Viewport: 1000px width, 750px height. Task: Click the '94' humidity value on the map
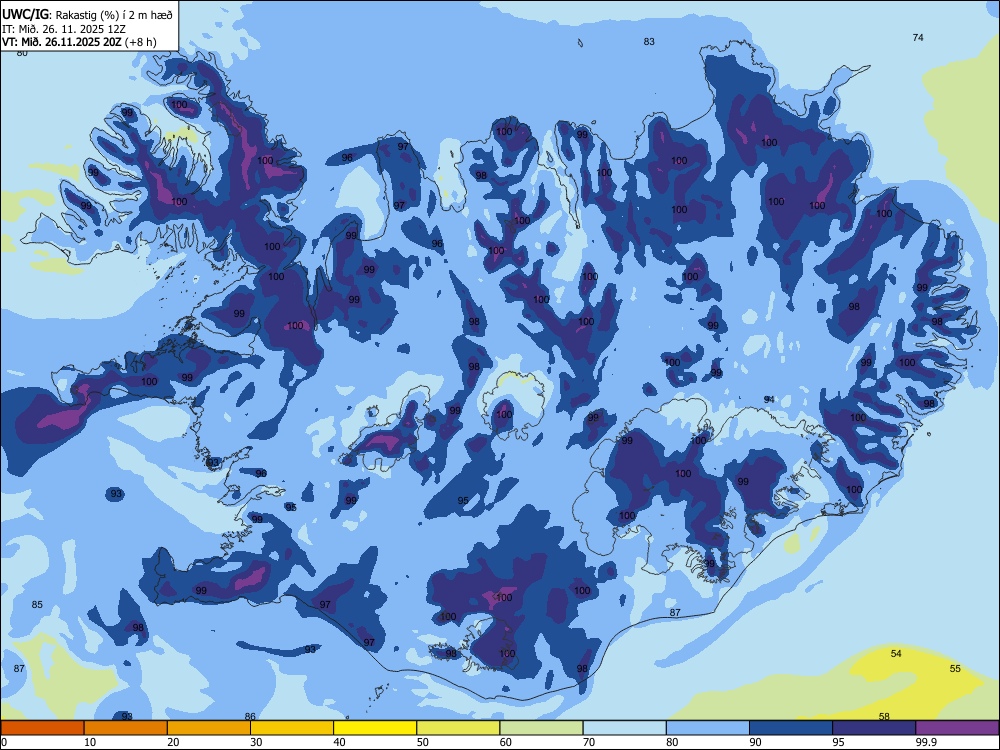point(769,399)
